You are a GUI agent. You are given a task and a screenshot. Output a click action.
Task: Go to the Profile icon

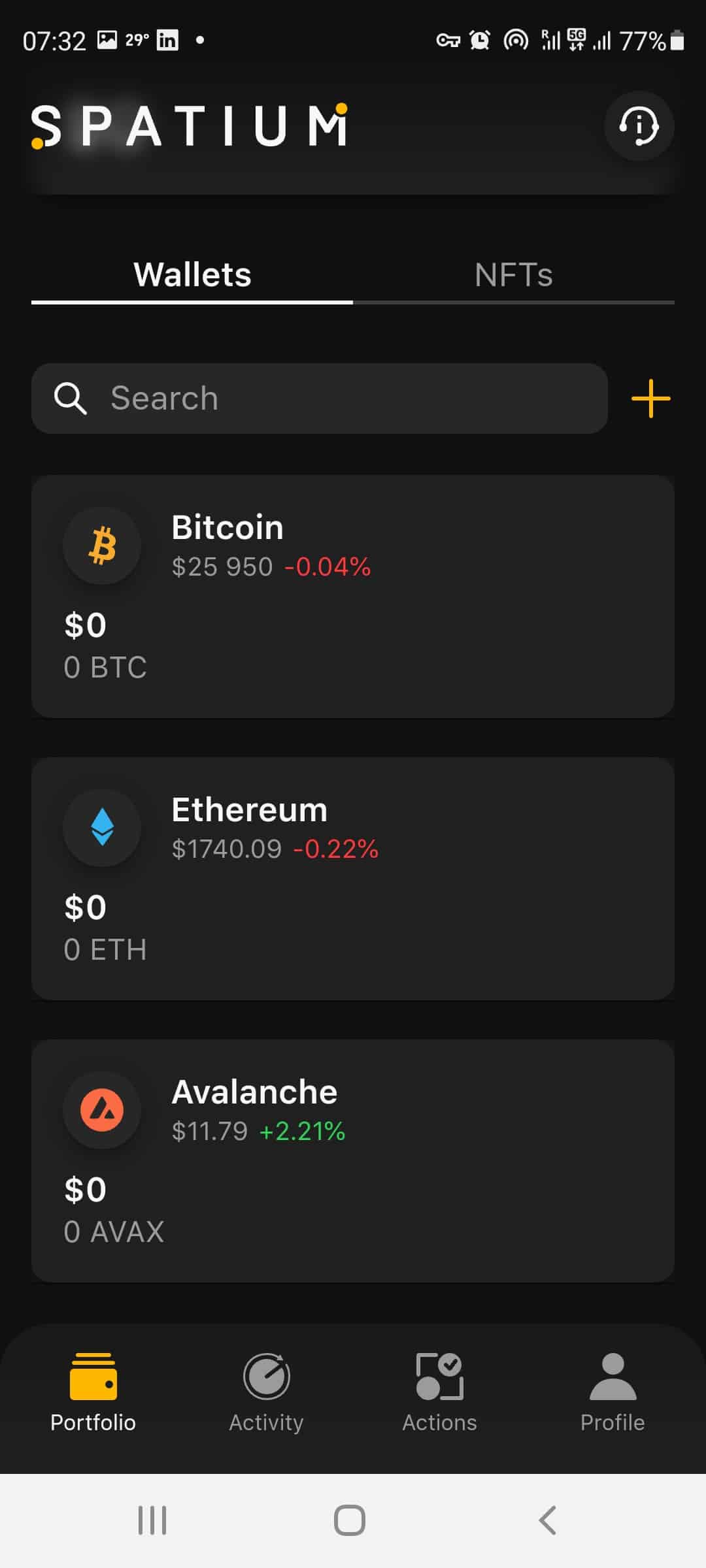pos(613,1377)
